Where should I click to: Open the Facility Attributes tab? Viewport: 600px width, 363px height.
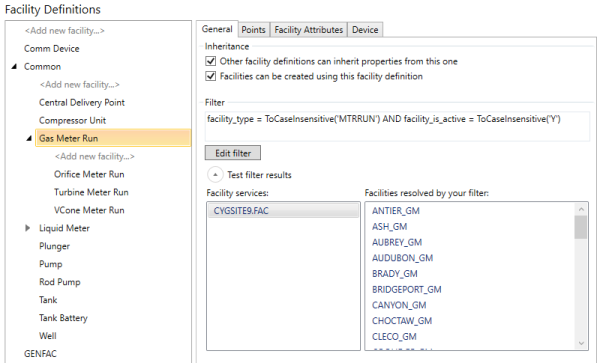(x=308, y=30)
